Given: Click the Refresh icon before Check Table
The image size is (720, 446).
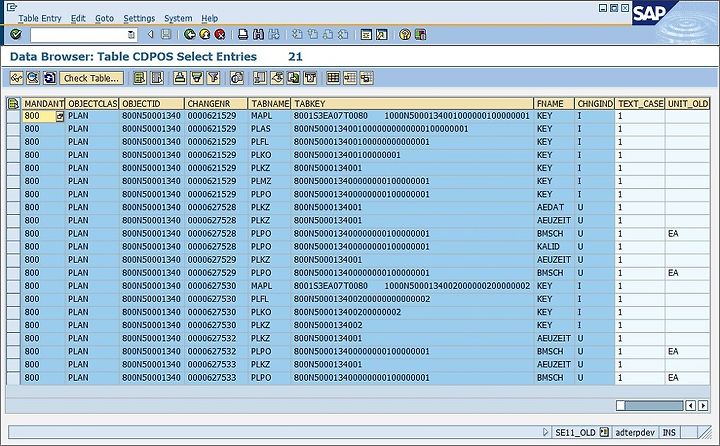Looking at the screenshot, I should [x=50, y=78].
